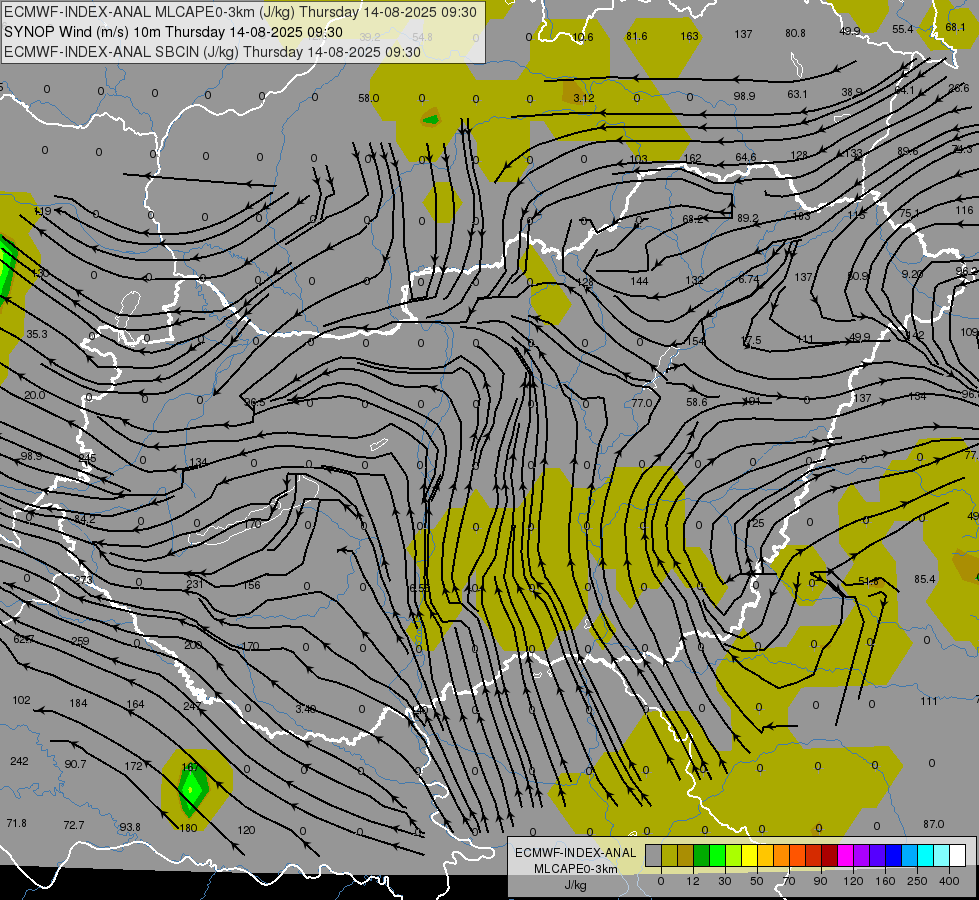979x900 pixels.
Task: Click the map value 10.6
Action: (583, 37)
